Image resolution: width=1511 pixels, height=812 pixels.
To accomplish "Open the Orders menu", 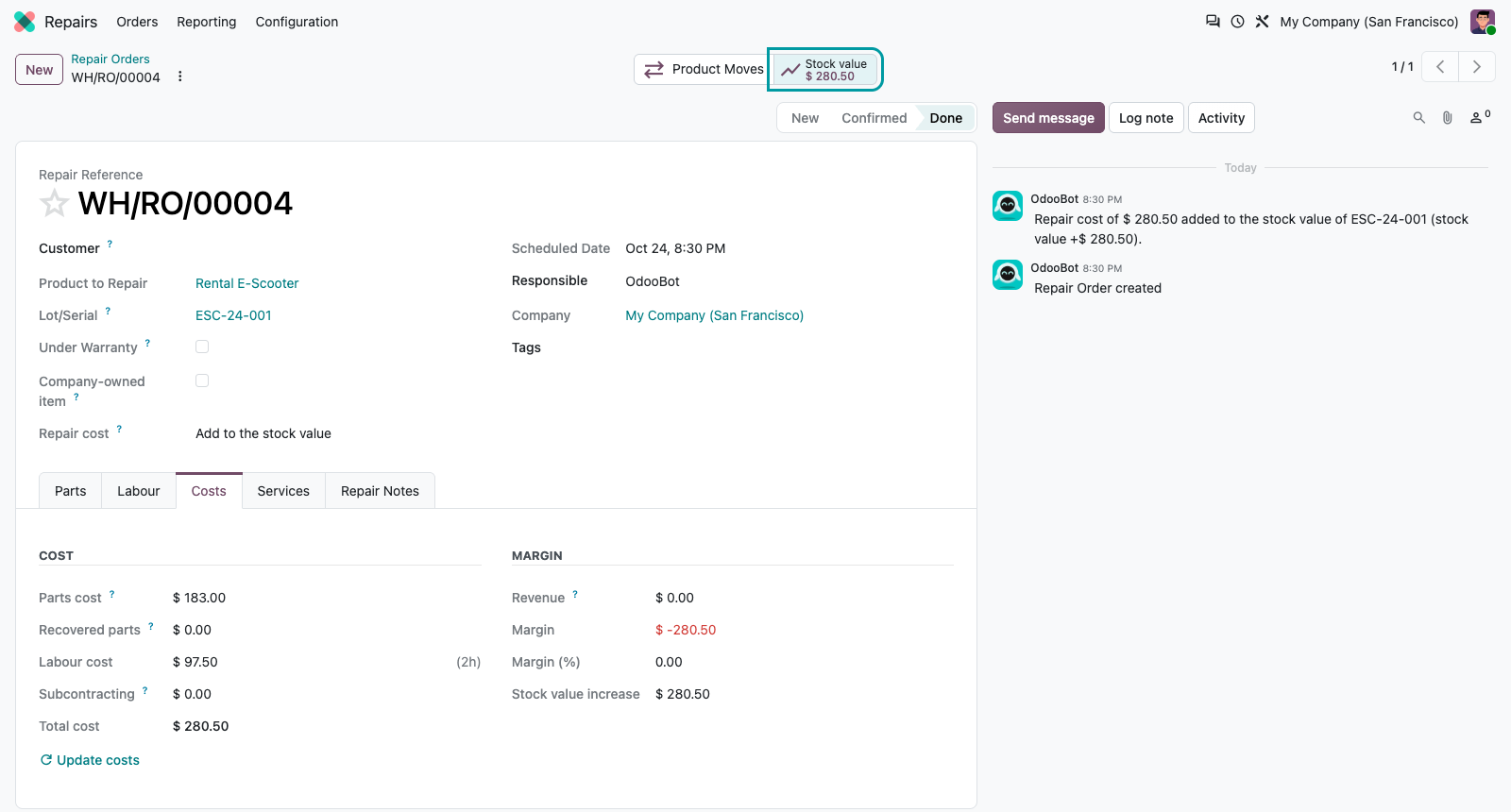I will pos(137,22).
